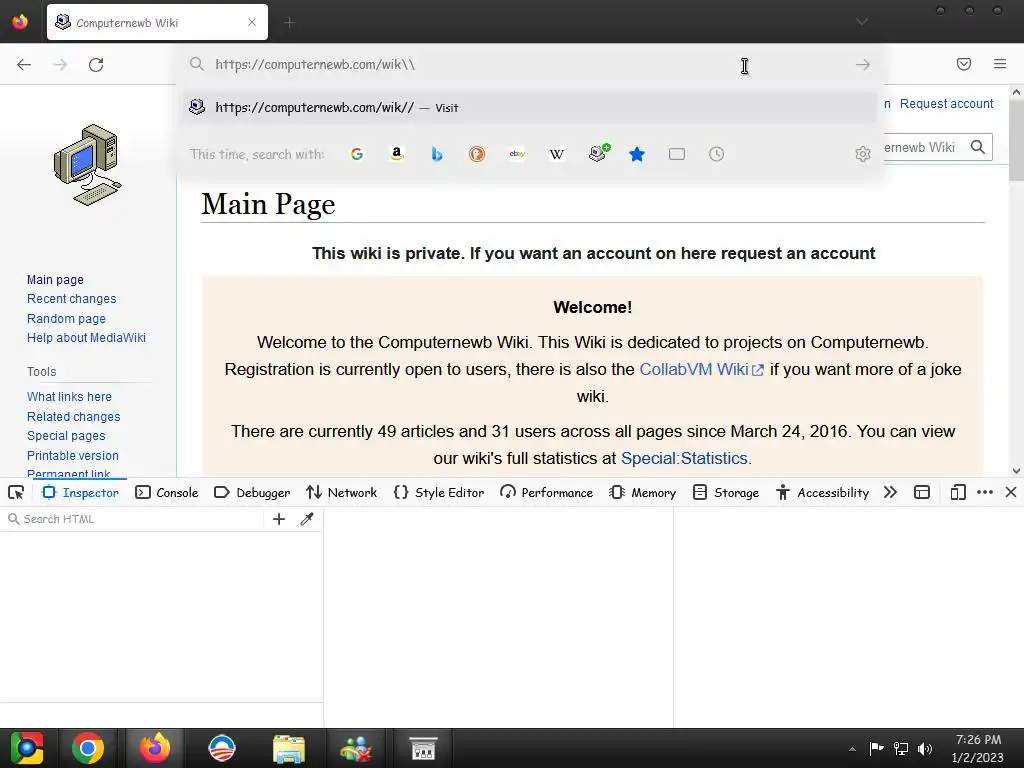Follow the CollabVM Wiki external link

pyautogui.click(x=701, y=370)
